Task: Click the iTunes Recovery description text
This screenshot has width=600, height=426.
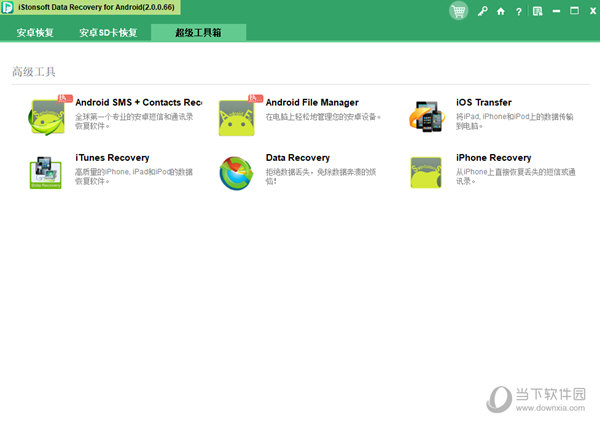Action: click(x=134, y=176)
